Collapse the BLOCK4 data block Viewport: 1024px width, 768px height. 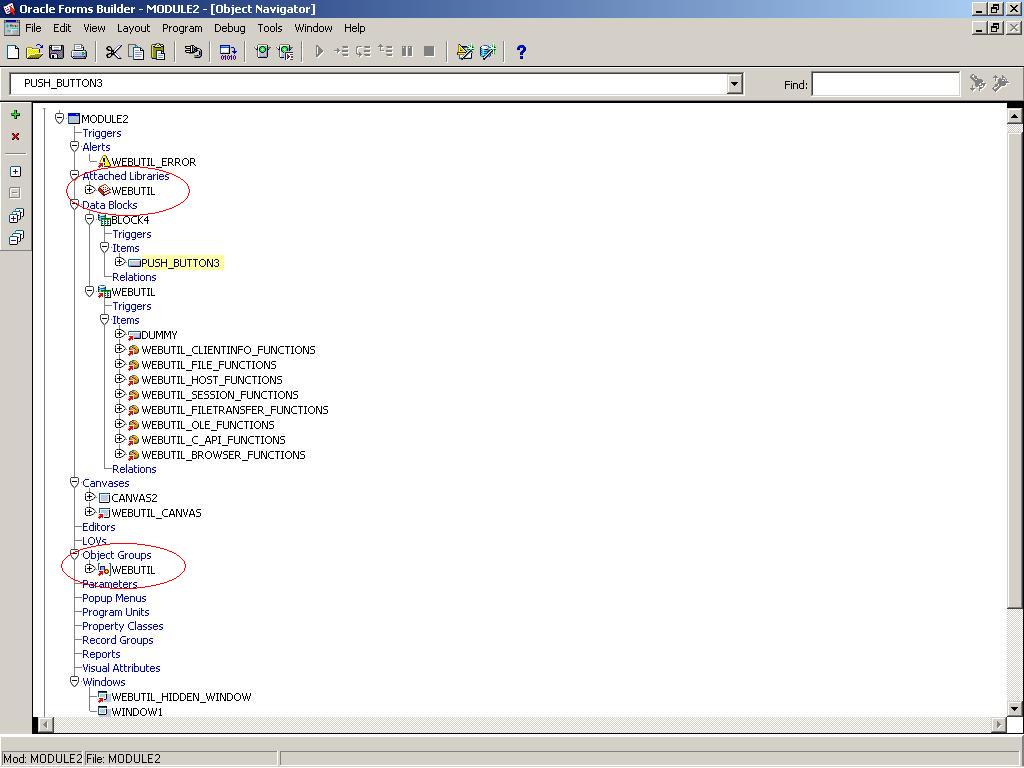click(89, 219)
